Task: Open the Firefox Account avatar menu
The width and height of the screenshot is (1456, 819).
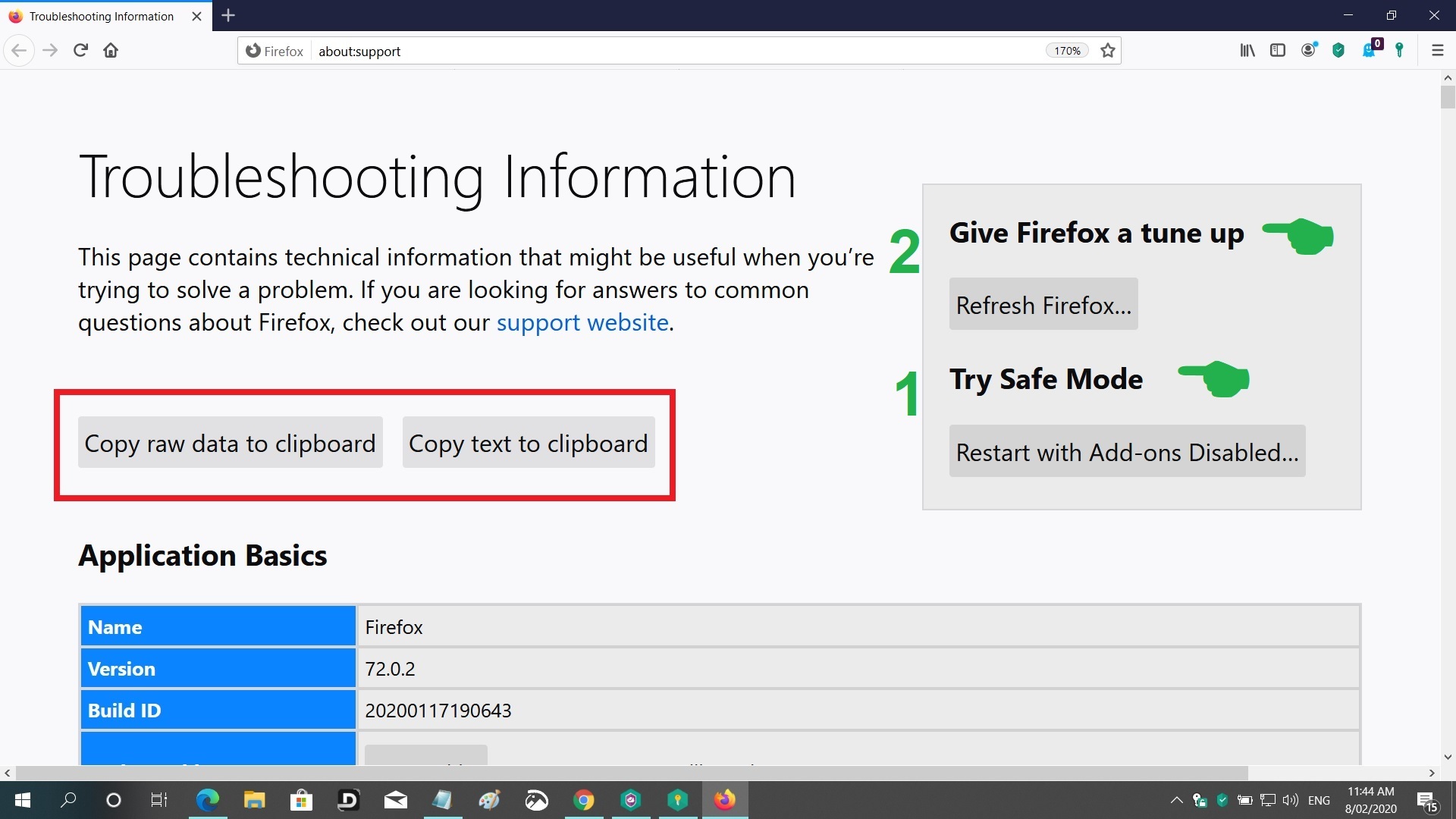Action: pyautogui.click(x=1309, y=51)
